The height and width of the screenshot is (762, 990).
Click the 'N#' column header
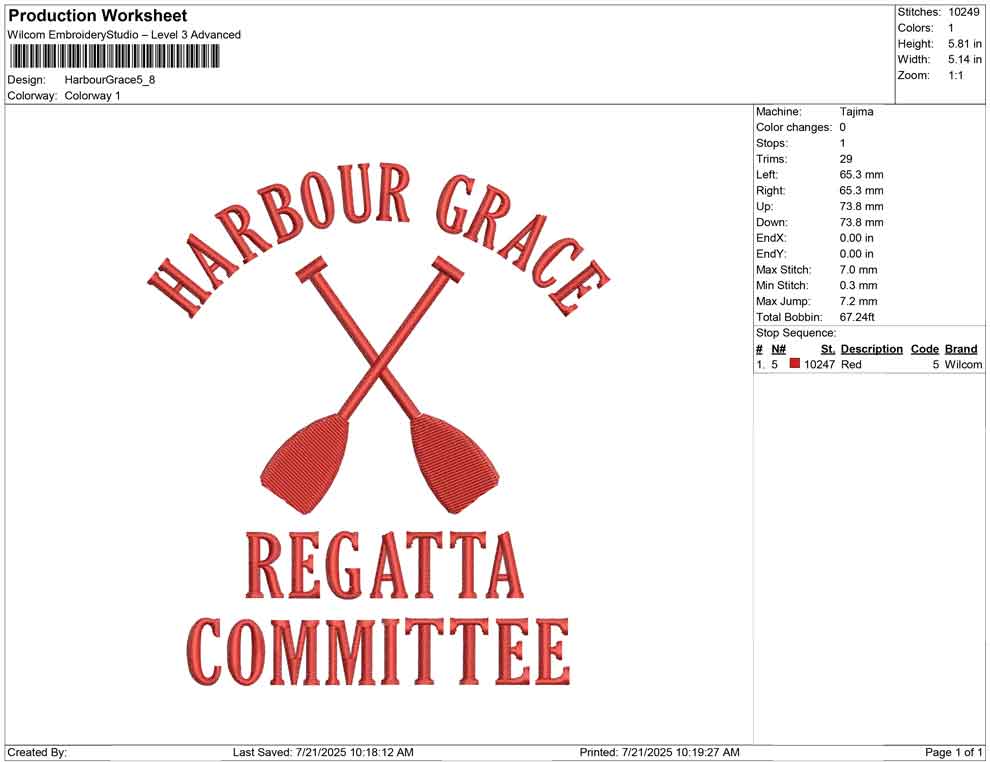(778, 349)
